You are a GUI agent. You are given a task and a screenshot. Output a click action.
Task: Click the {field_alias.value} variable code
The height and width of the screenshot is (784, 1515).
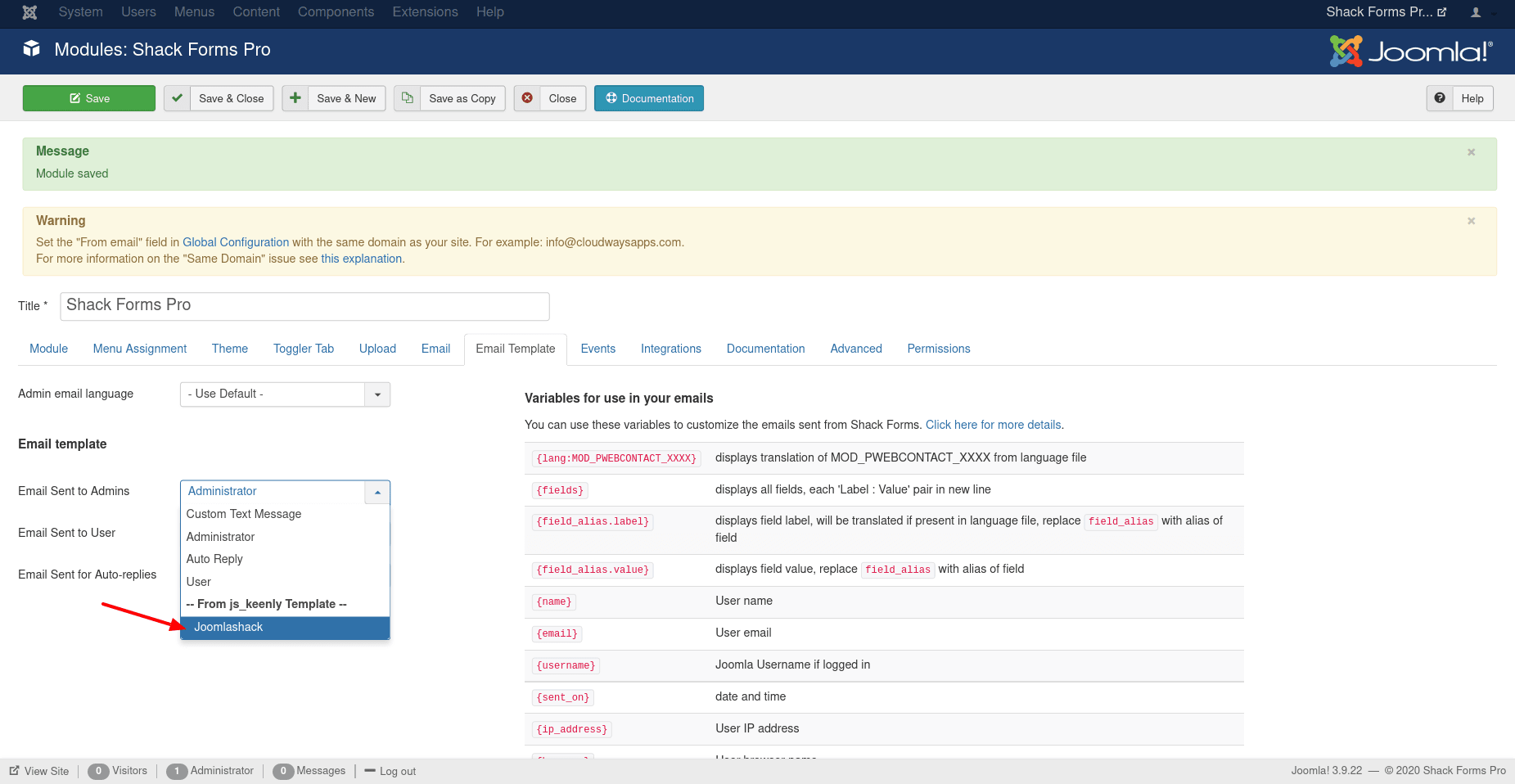tap(593, 570)
